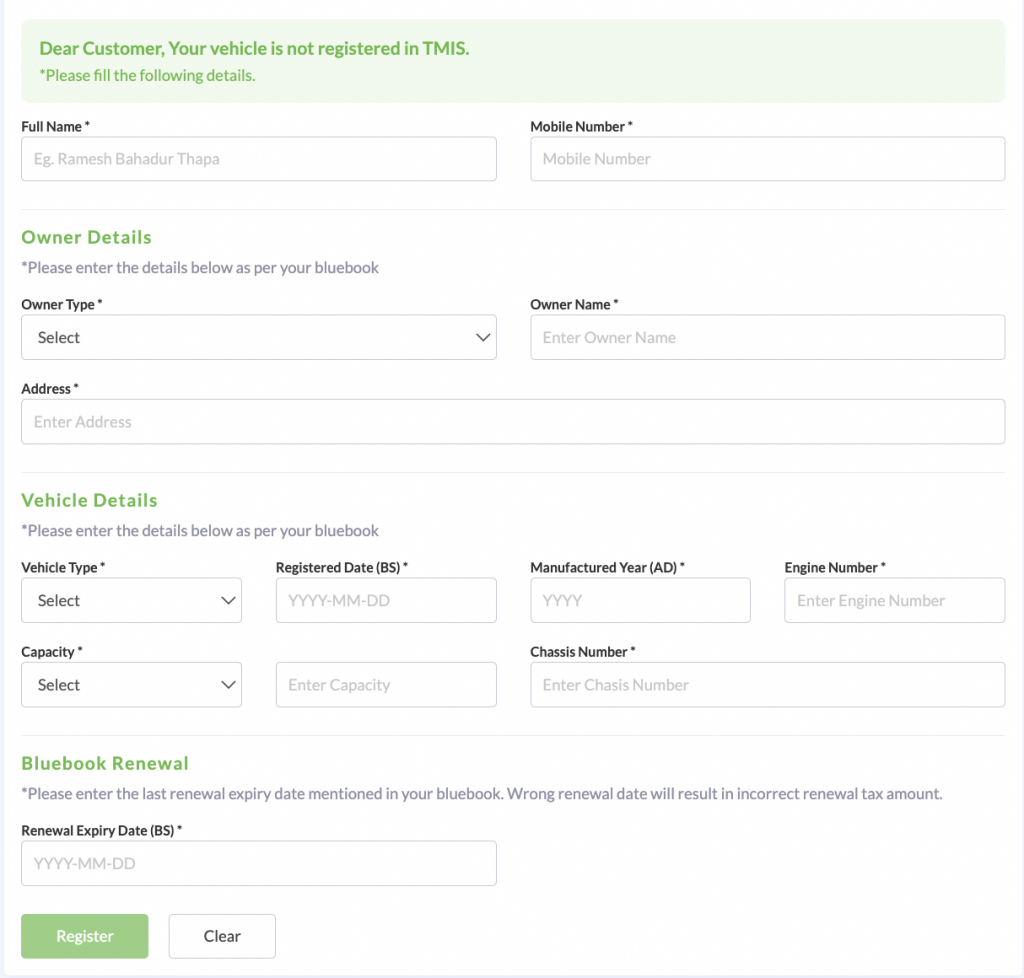
Task: Focus the Registered Date (BS) field
Action: pyautogui.click(x=385, y=601)
